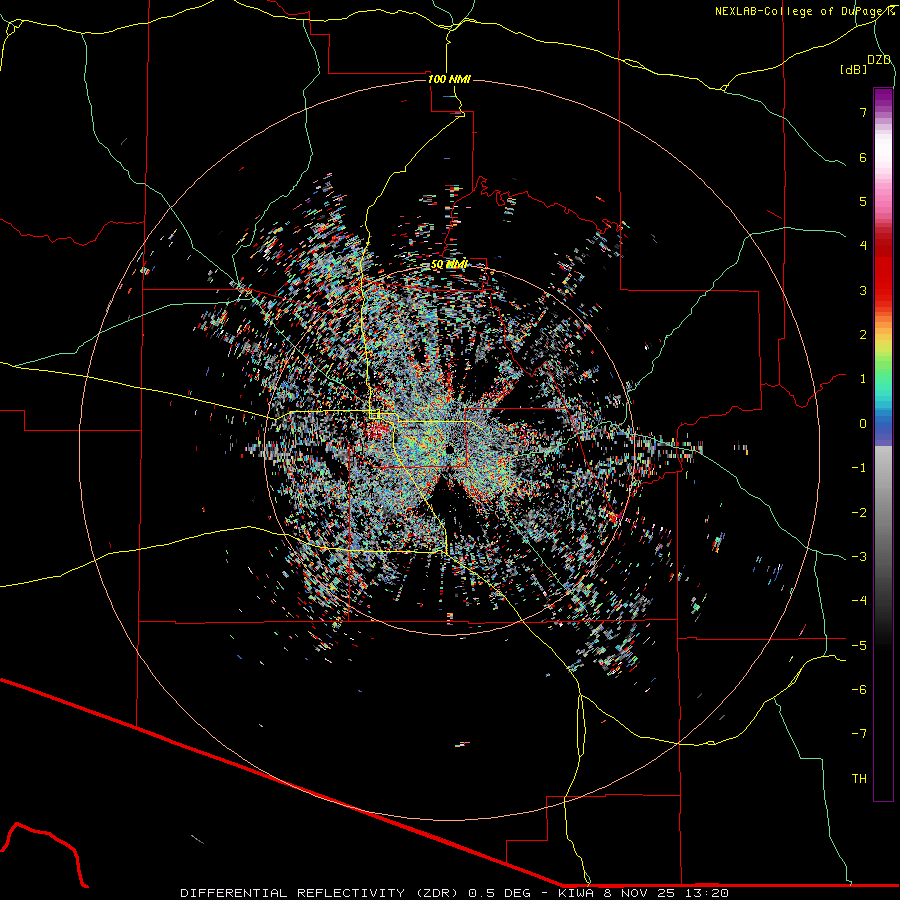Click the 1 value on the color scale

tap(863, 379)
